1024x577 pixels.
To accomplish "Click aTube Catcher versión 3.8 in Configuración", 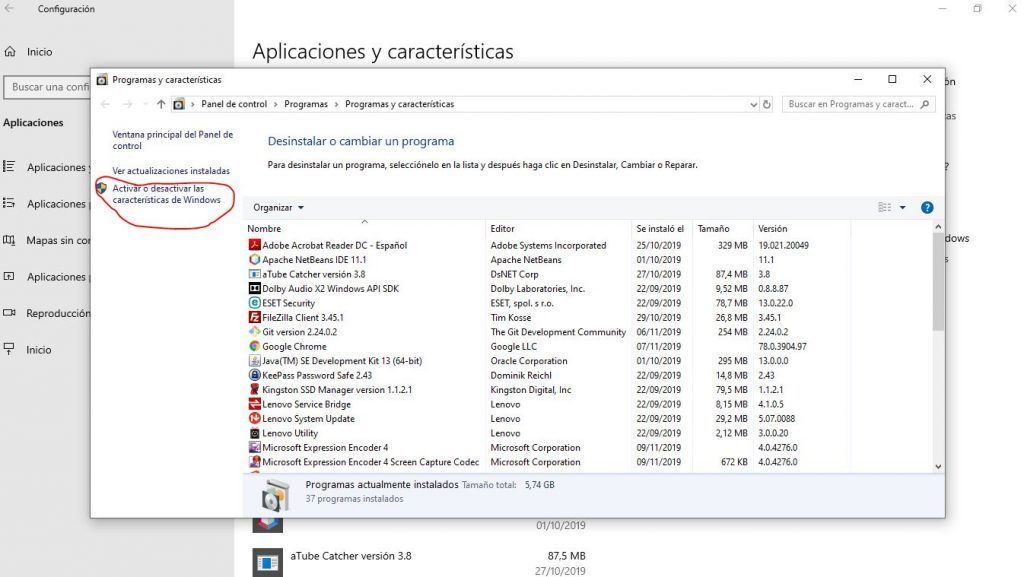I will click(351, 556).
